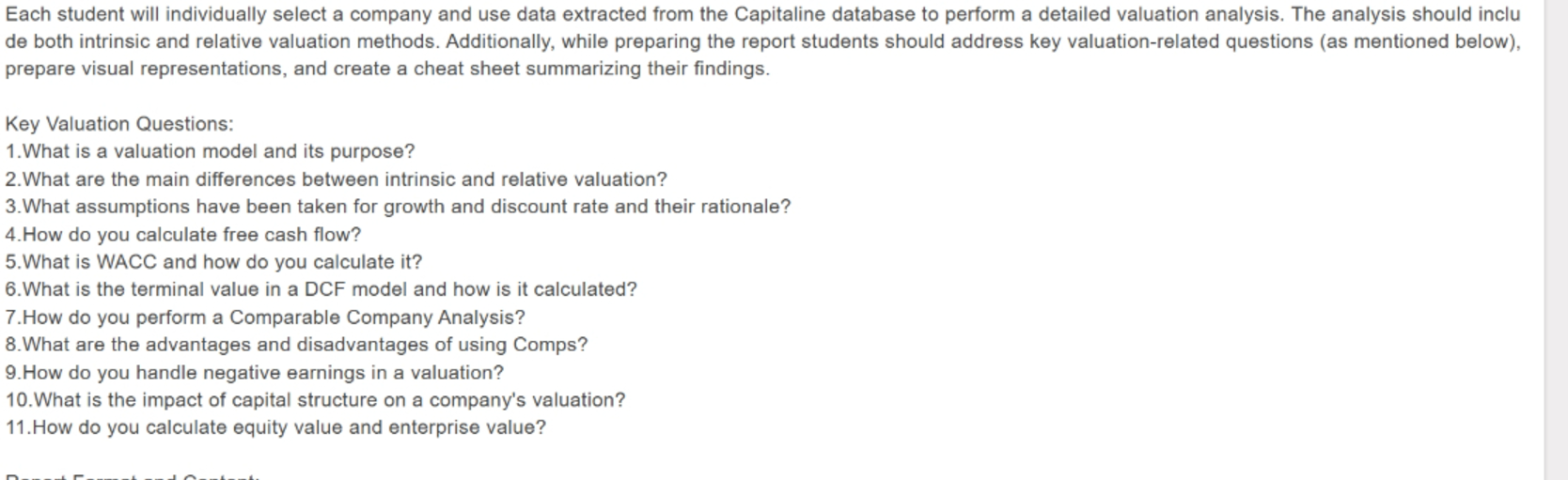Click question 10 about capital structure impact
Viewport: 1568px width, 480px height.
pyautogui.click(x=315, y=400)
